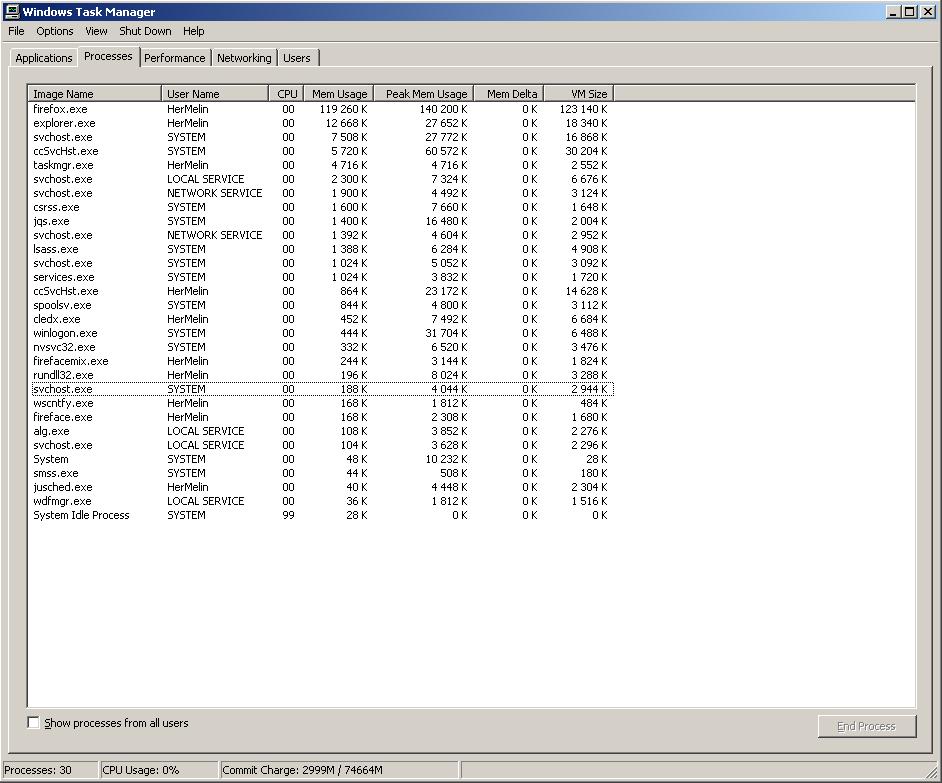Select the spoolsv.exe process row

(322, 305)
